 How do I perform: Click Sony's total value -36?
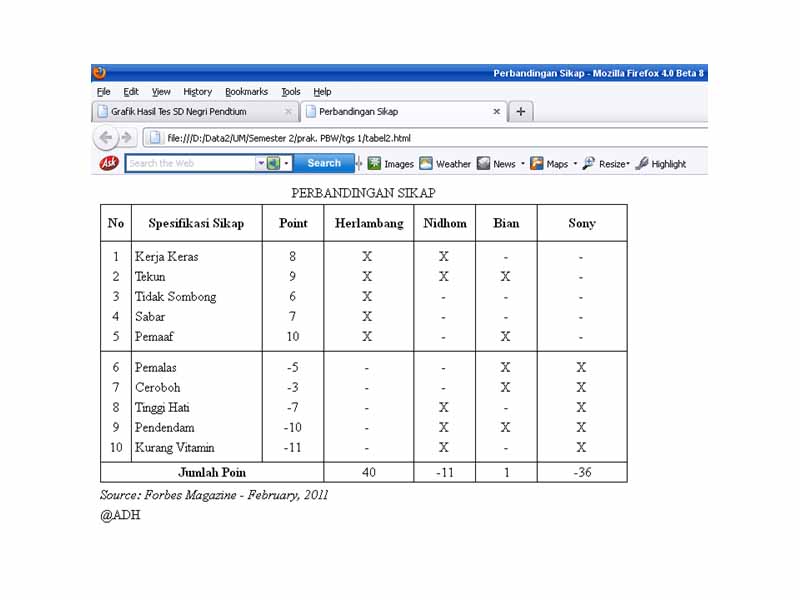(582, 472)
